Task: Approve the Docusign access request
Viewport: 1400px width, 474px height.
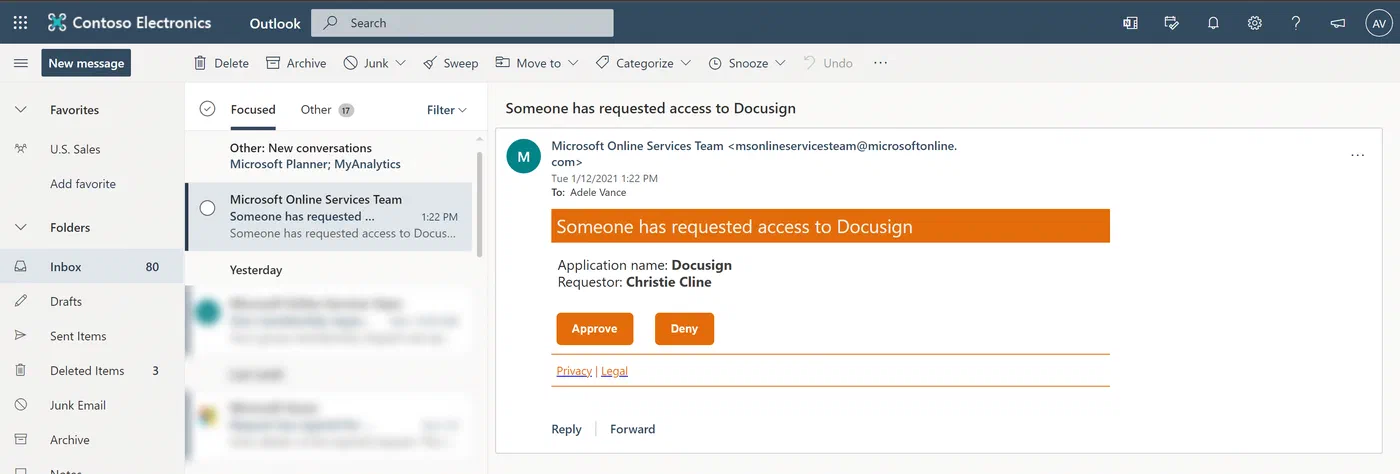Action: click(x=594, y=329)
